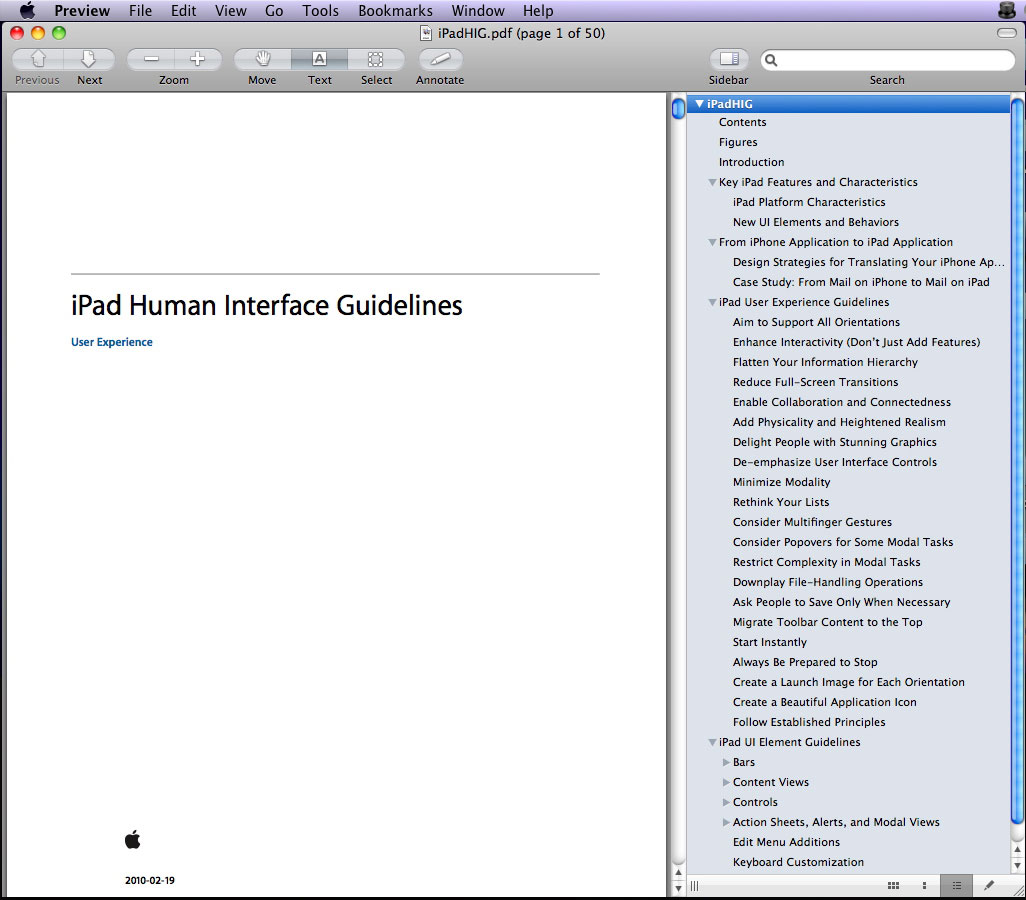Screen dimensions: 1026x900
Task: Open the Apple menu
Action: pyautogui.click(x=27, y=10)
